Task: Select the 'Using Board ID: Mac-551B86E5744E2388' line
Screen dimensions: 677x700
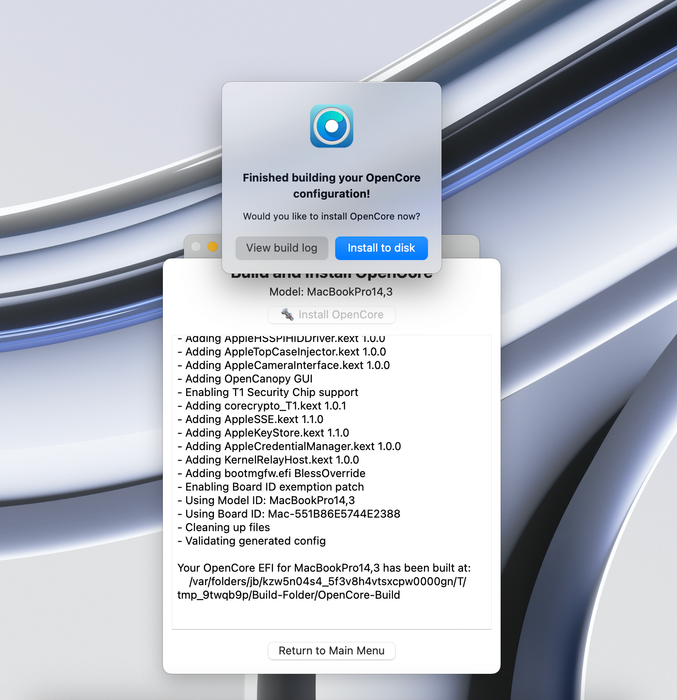Action: pyautogui.click(x=289, y=514)
